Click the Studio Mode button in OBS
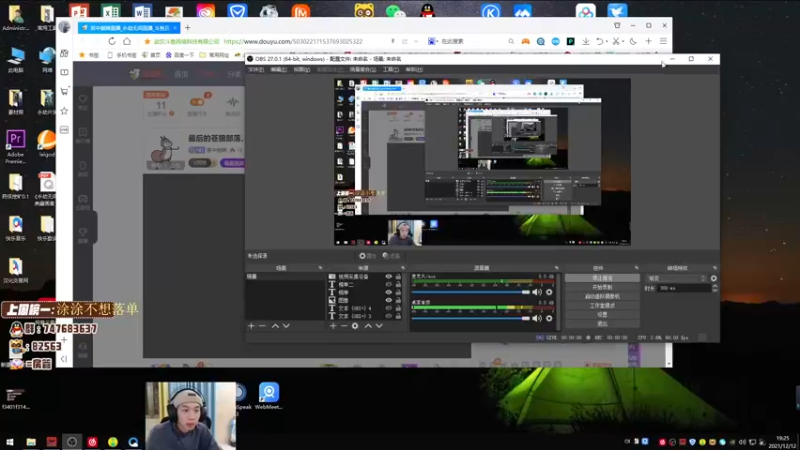Screen dimensions: 800x450 click(x=602, y=306)
